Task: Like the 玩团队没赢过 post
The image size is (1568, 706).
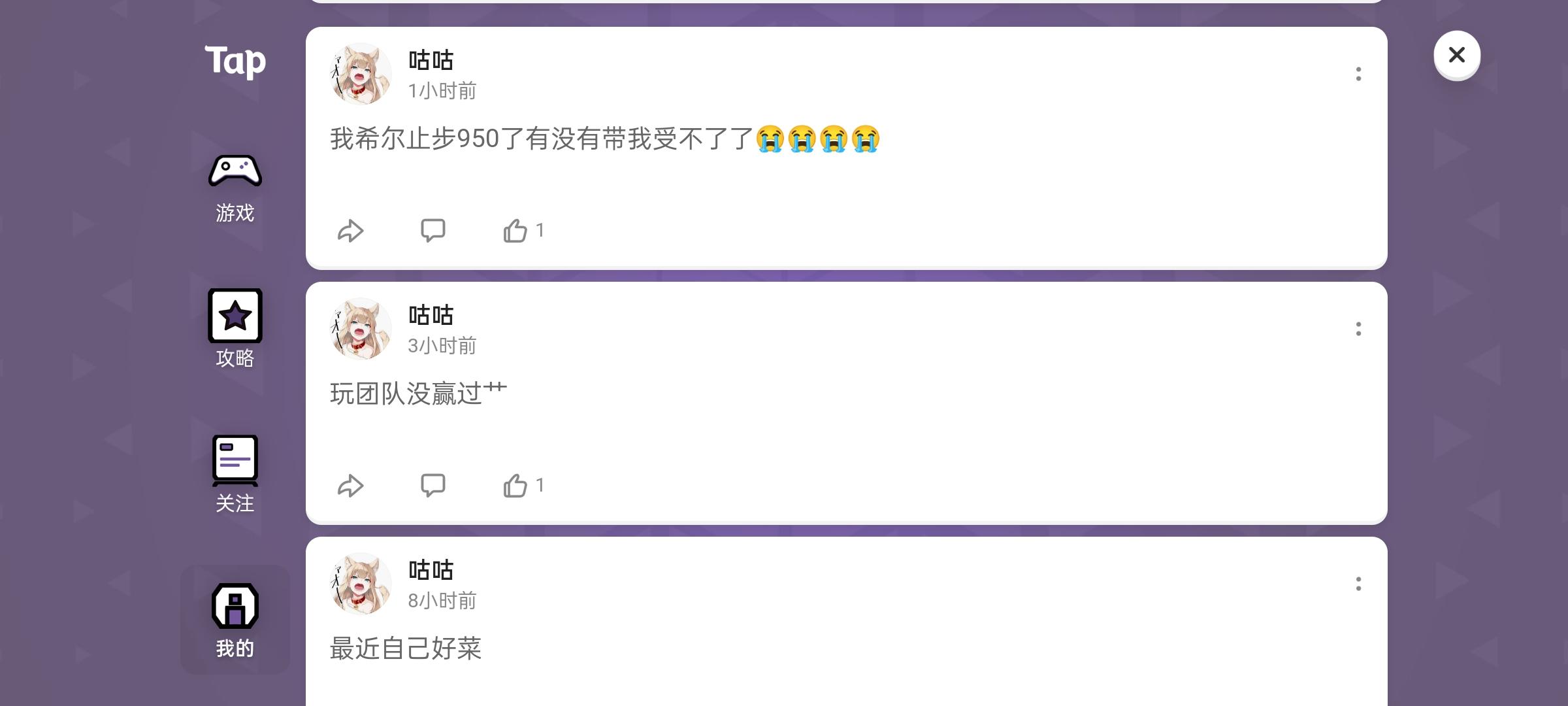Action: click(523, 486)
